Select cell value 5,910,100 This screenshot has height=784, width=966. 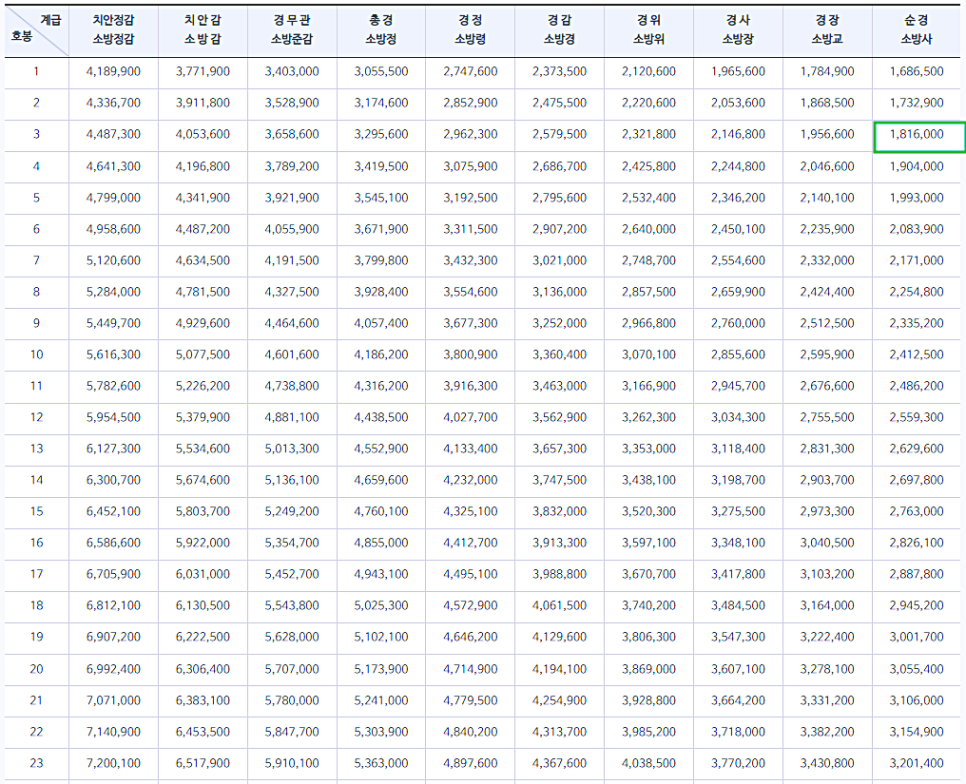[x=292, y=764]
